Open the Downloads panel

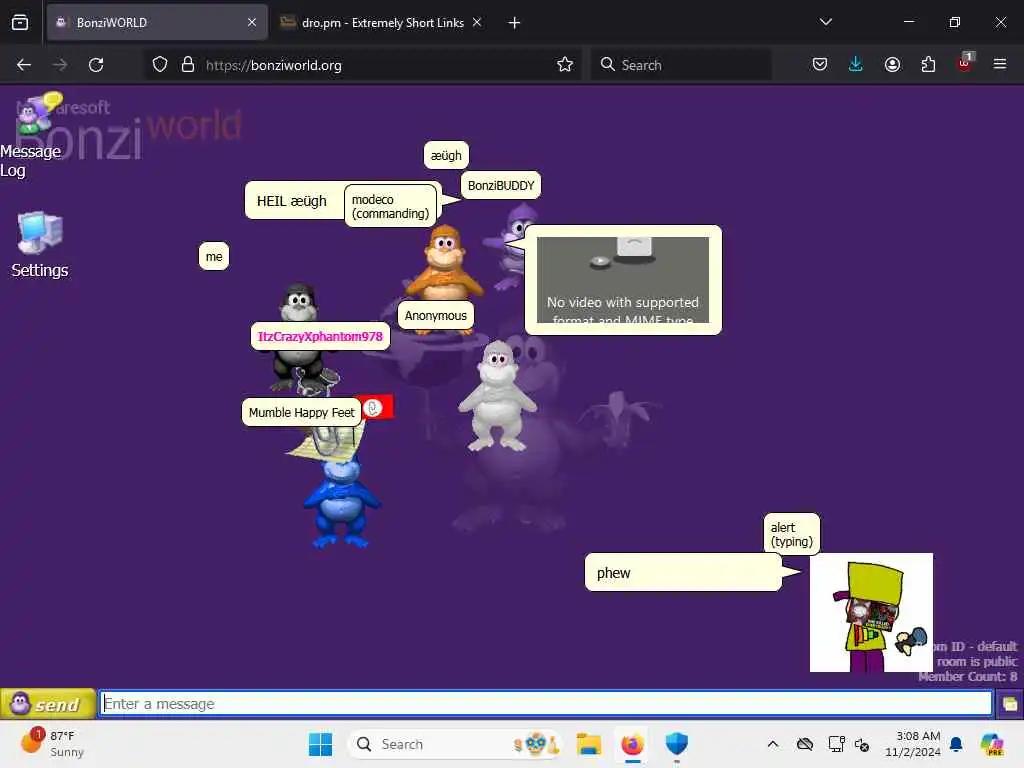(856, 64)
